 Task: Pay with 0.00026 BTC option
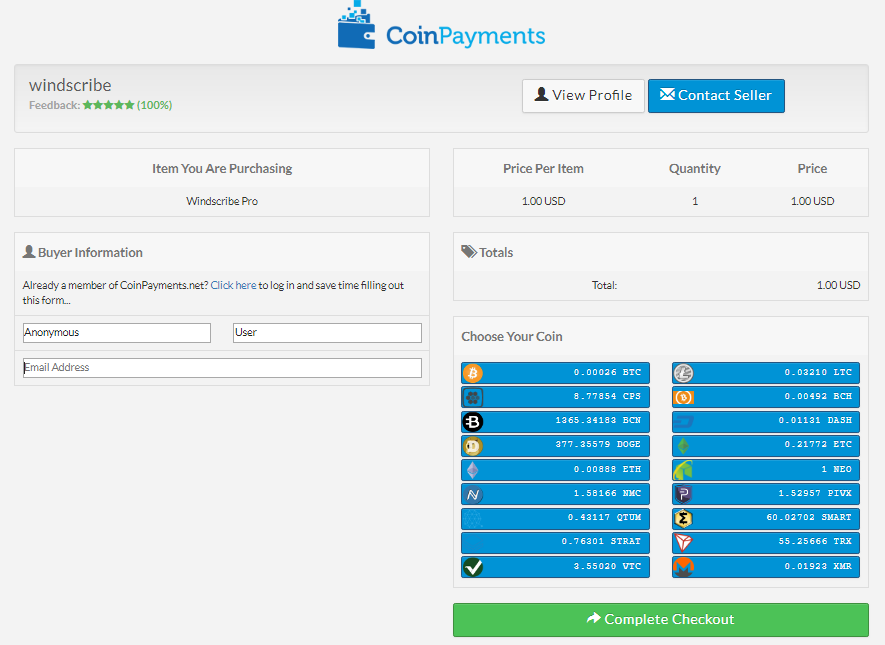pos(555,373)
